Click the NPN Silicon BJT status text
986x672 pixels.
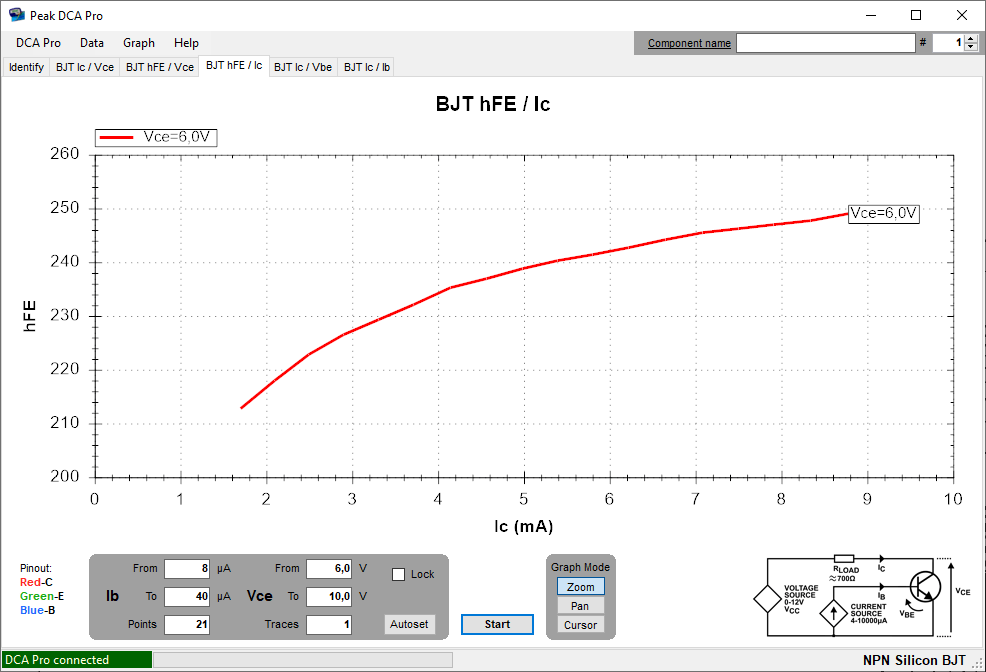pos(914,660)
